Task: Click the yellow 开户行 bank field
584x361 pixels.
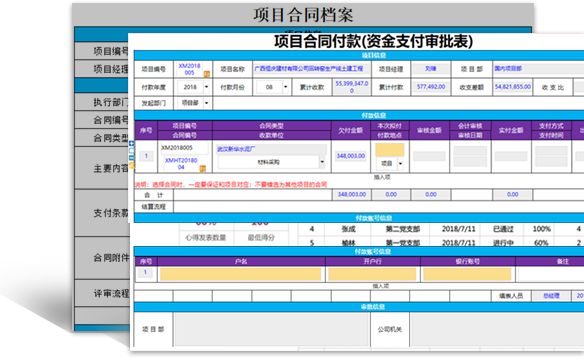Action: pos(372,274)
